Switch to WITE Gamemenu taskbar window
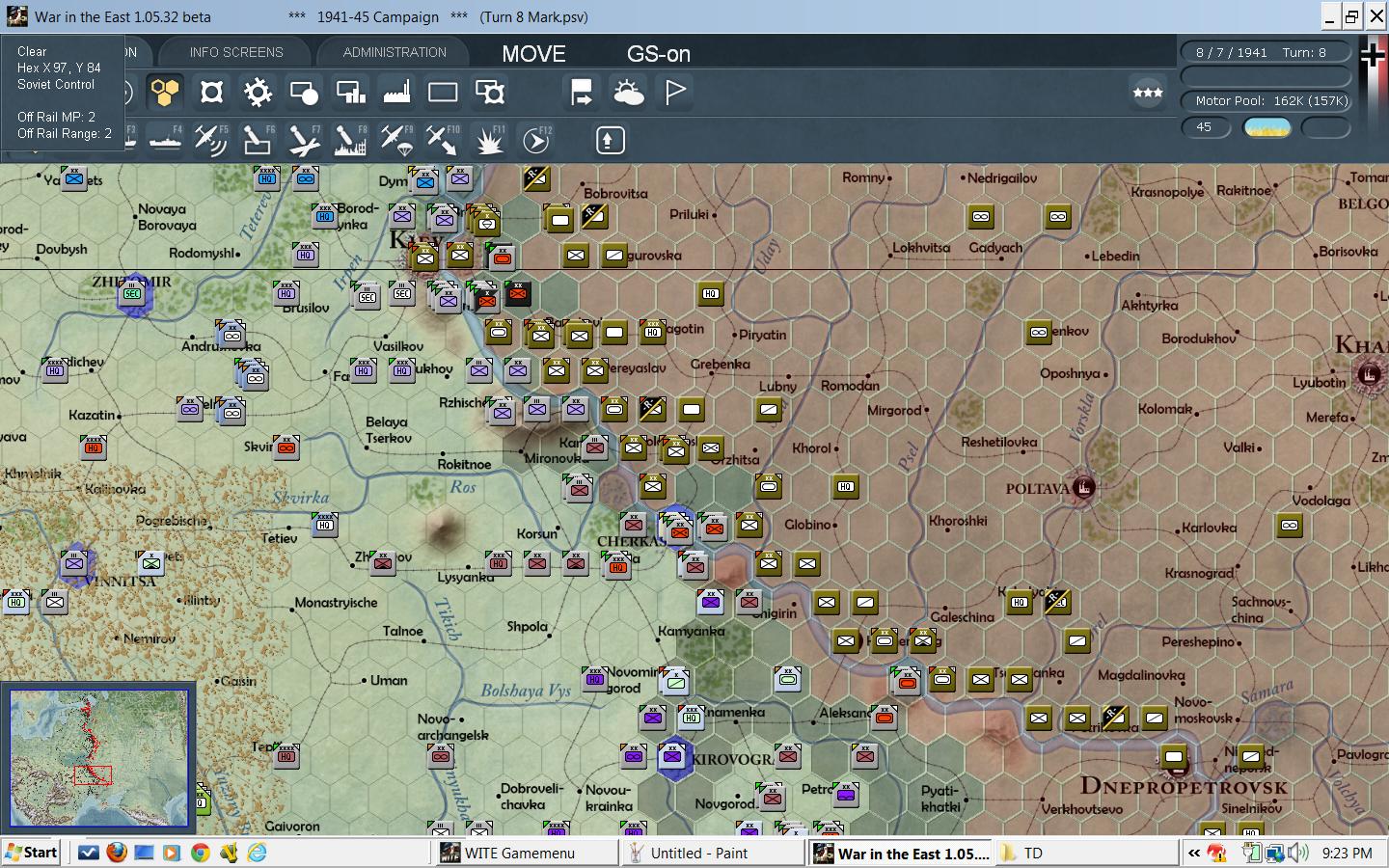This screenshot has width=1389, height=868. pyautogui.click(x=526, y=853)
